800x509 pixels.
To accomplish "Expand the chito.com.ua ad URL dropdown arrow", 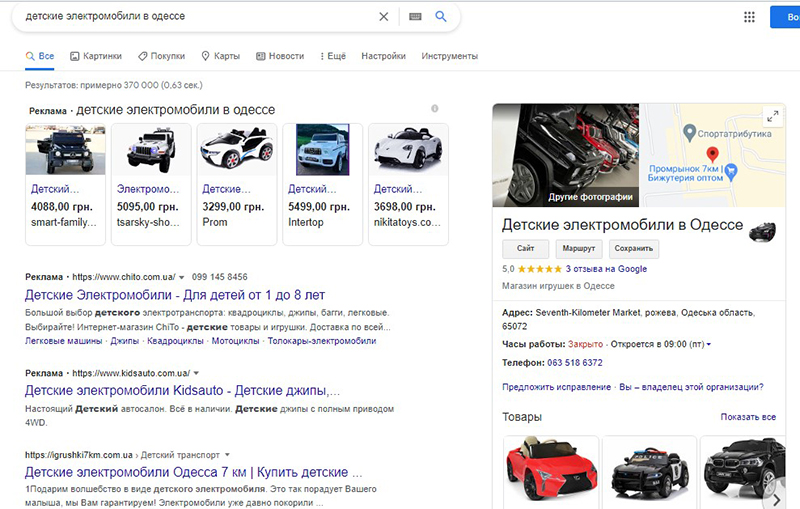I will [x=182, y=277].
